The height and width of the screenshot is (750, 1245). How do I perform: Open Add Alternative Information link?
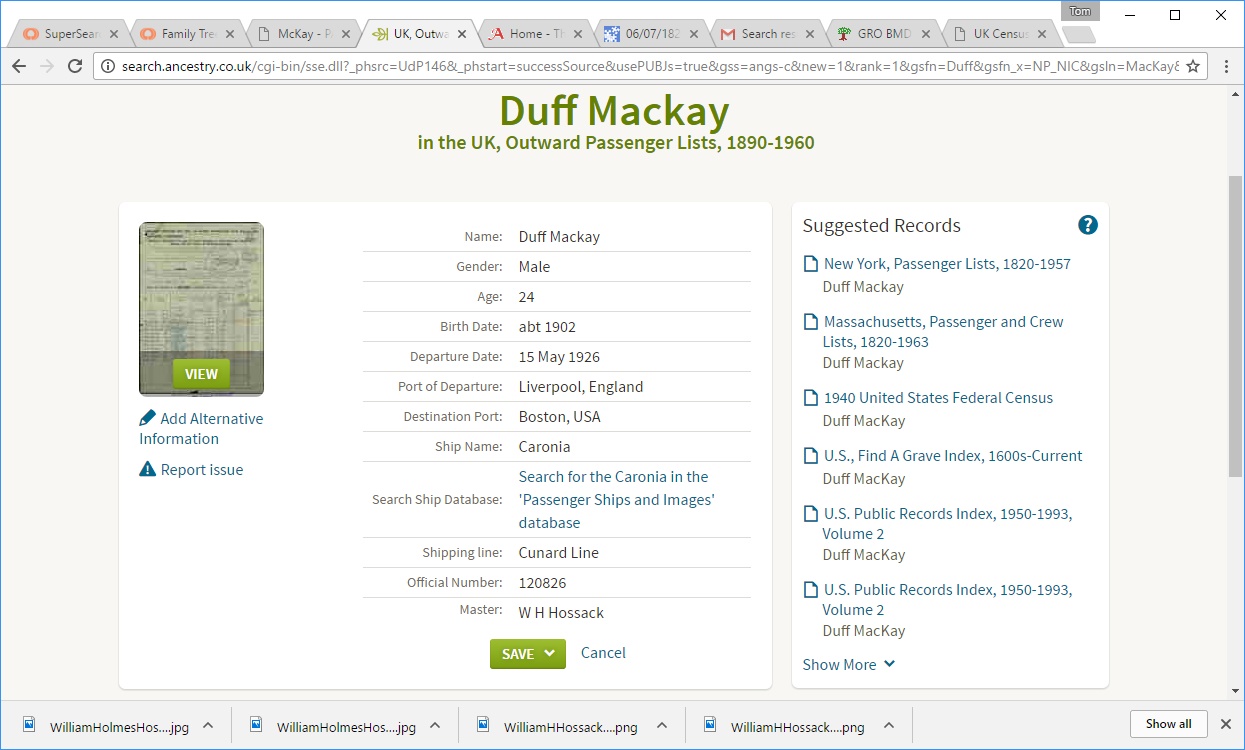pos(201,428)
